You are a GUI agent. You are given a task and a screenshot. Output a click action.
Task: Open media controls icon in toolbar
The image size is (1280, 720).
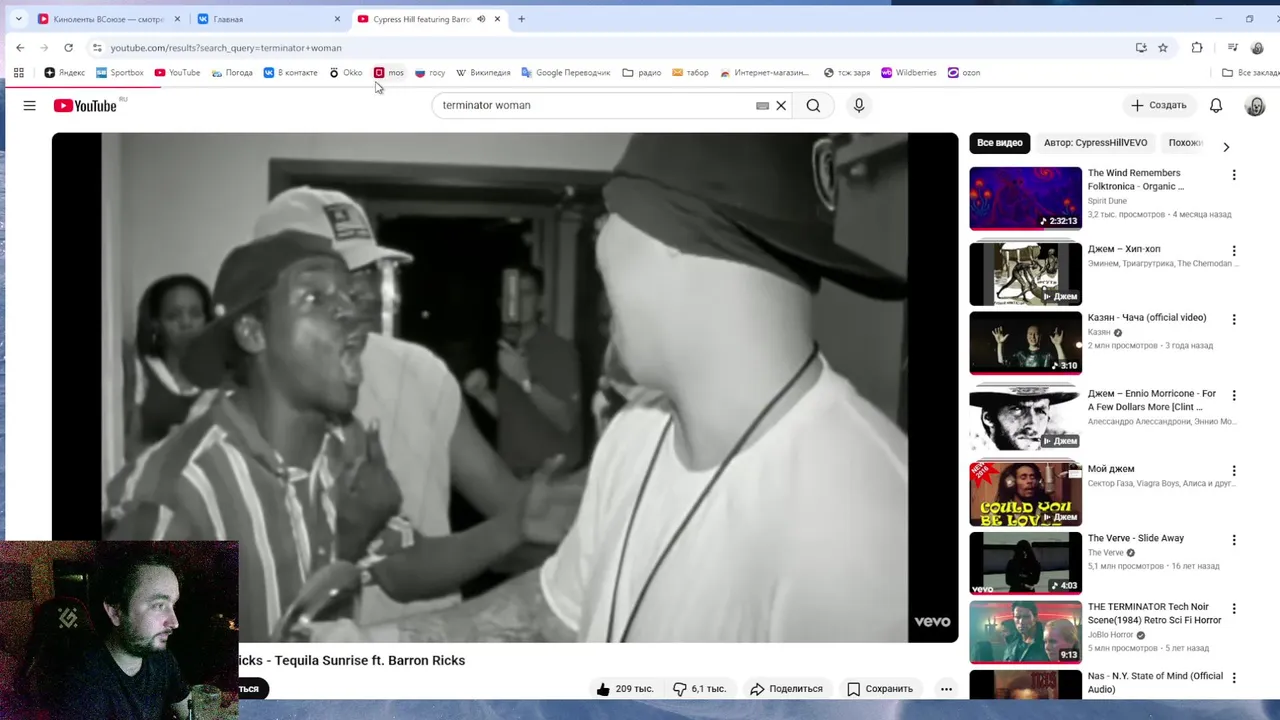[1233, 47]
